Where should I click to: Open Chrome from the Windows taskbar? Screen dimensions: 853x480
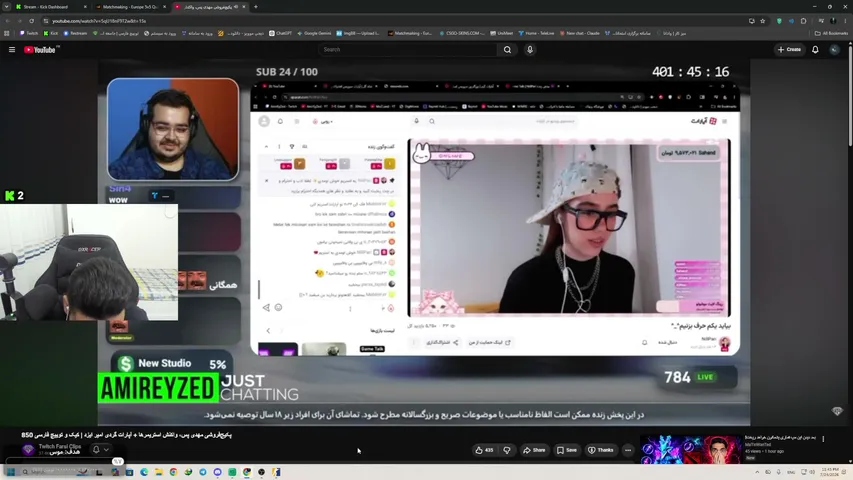point(173,472)
